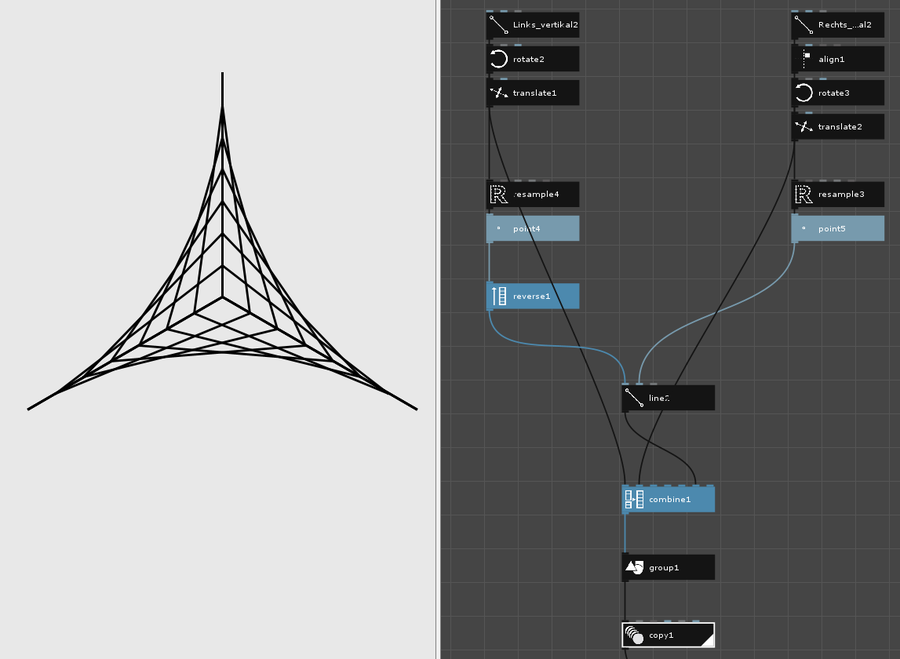Select the 'Links_vertikal2' label text
Viewport: 900px width, 659px height.
coord(545,25)
